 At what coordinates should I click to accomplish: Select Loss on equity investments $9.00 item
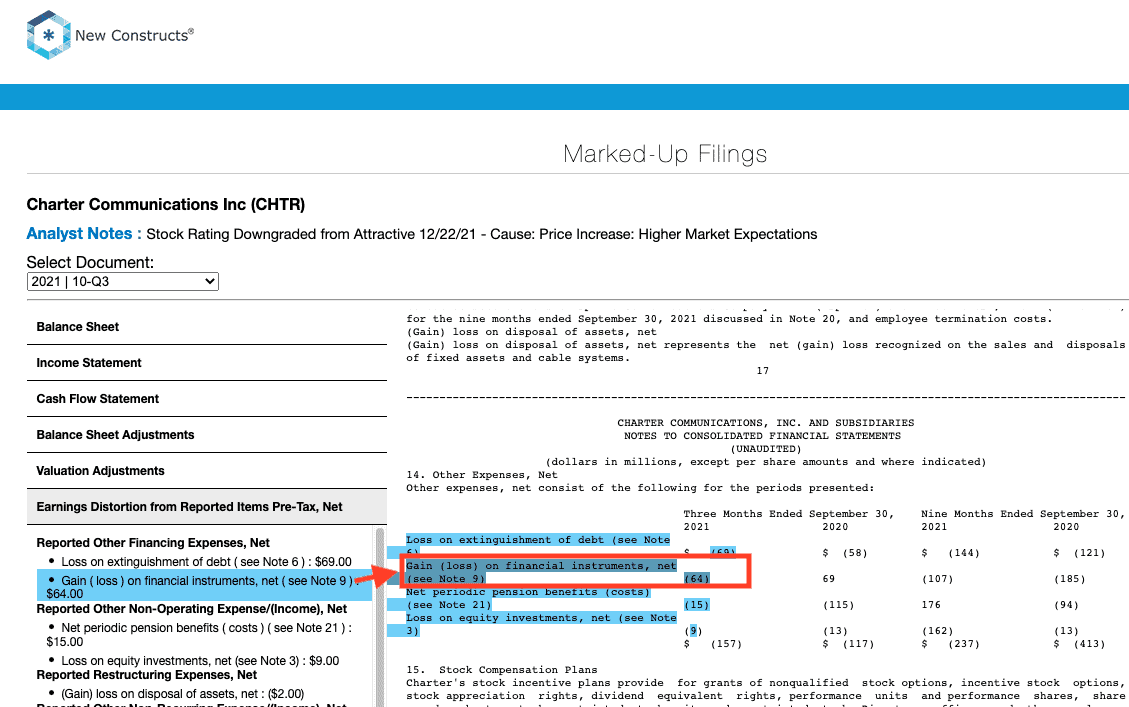pos(193,660)
